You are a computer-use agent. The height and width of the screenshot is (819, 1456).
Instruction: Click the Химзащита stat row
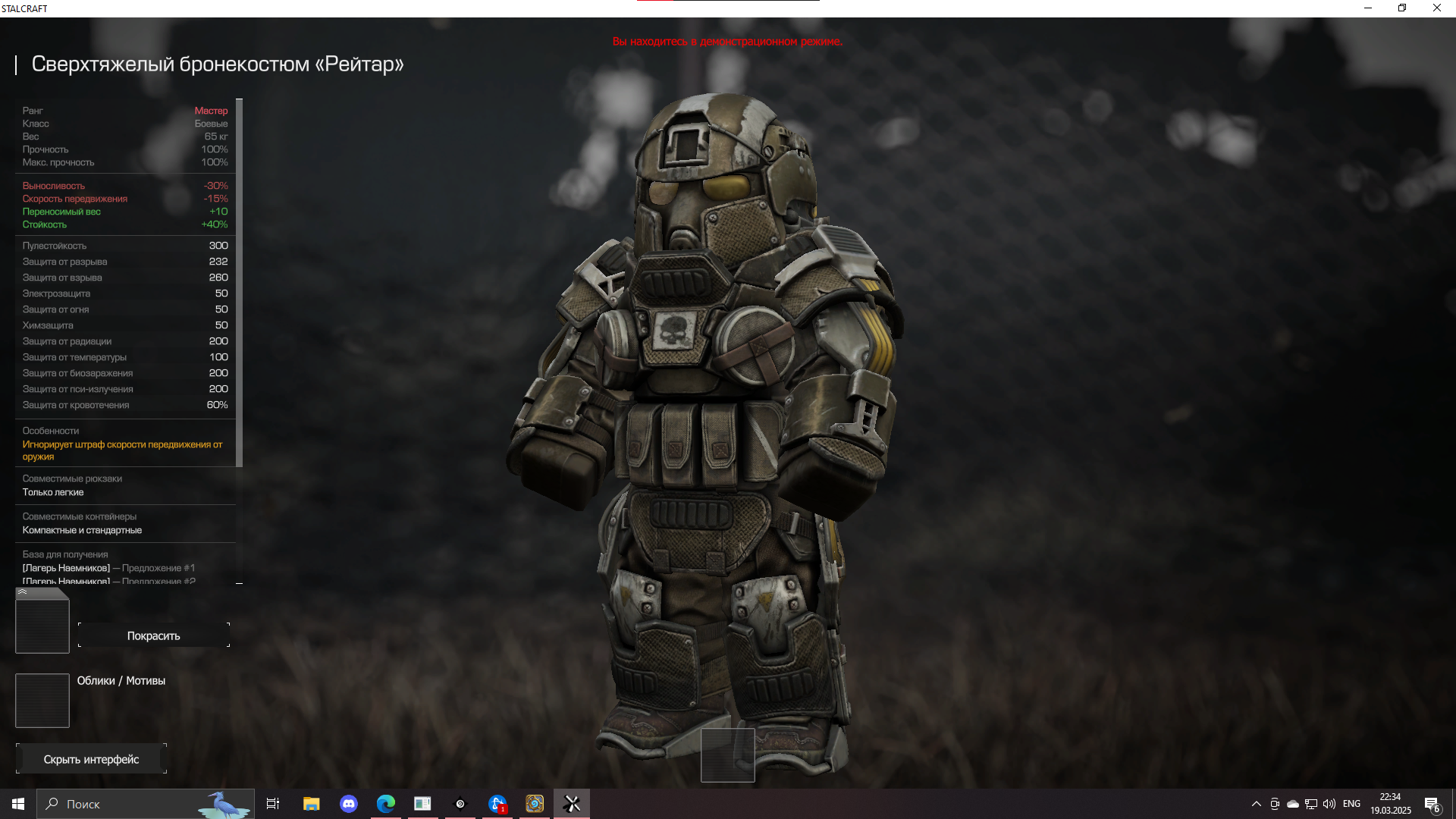[x=125, y=325]
